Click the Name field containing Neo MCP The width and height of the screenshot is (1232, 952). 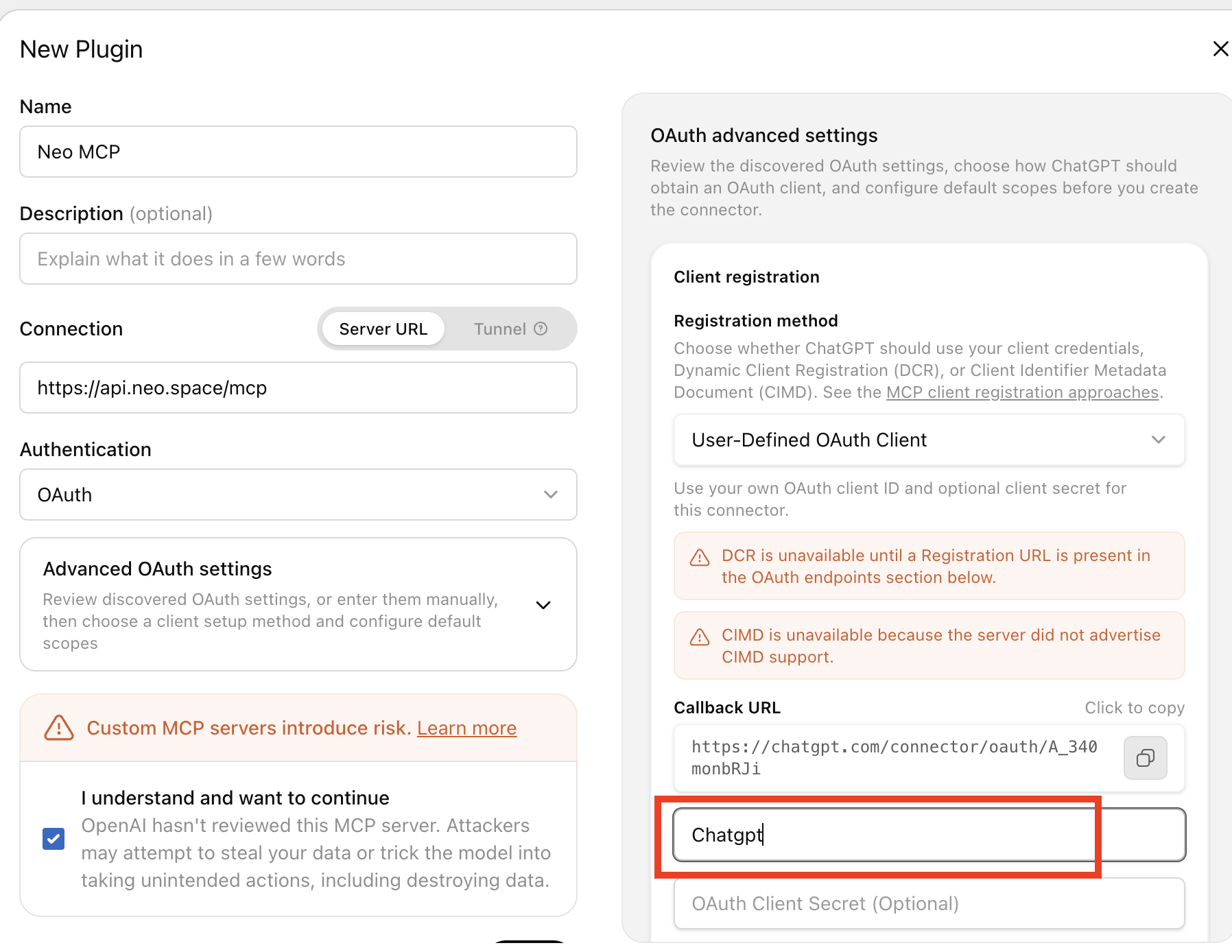(298, 152)
